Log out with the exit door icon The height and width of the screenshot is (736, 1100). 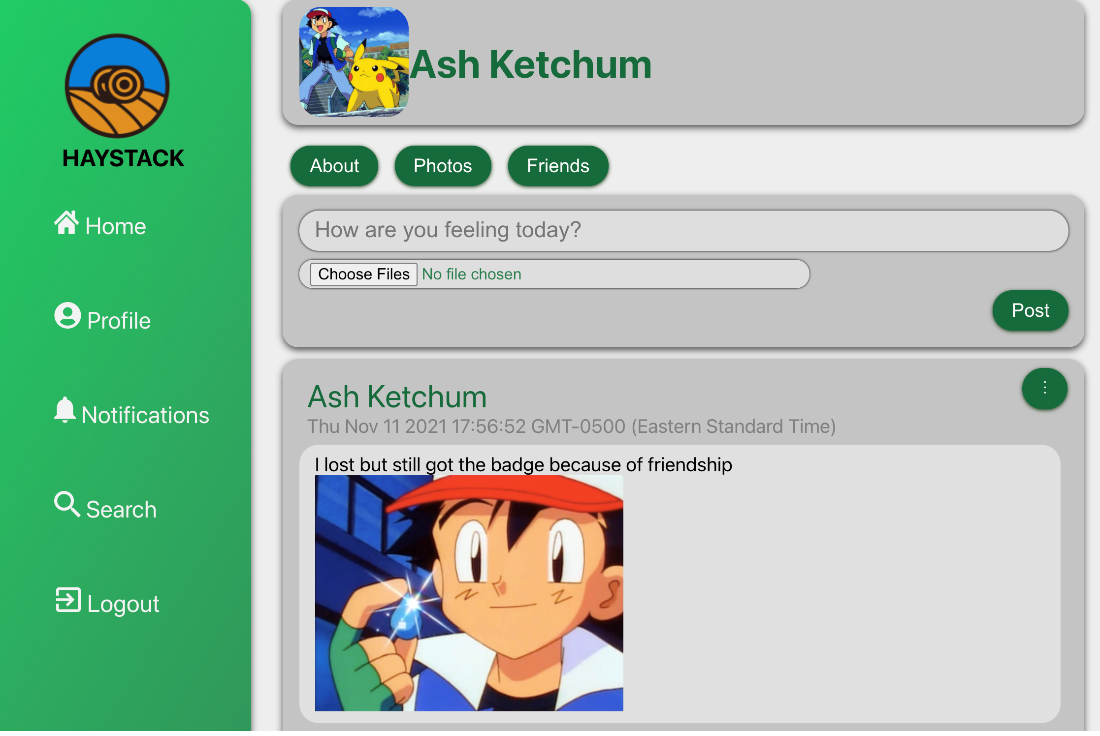(67, 600)
